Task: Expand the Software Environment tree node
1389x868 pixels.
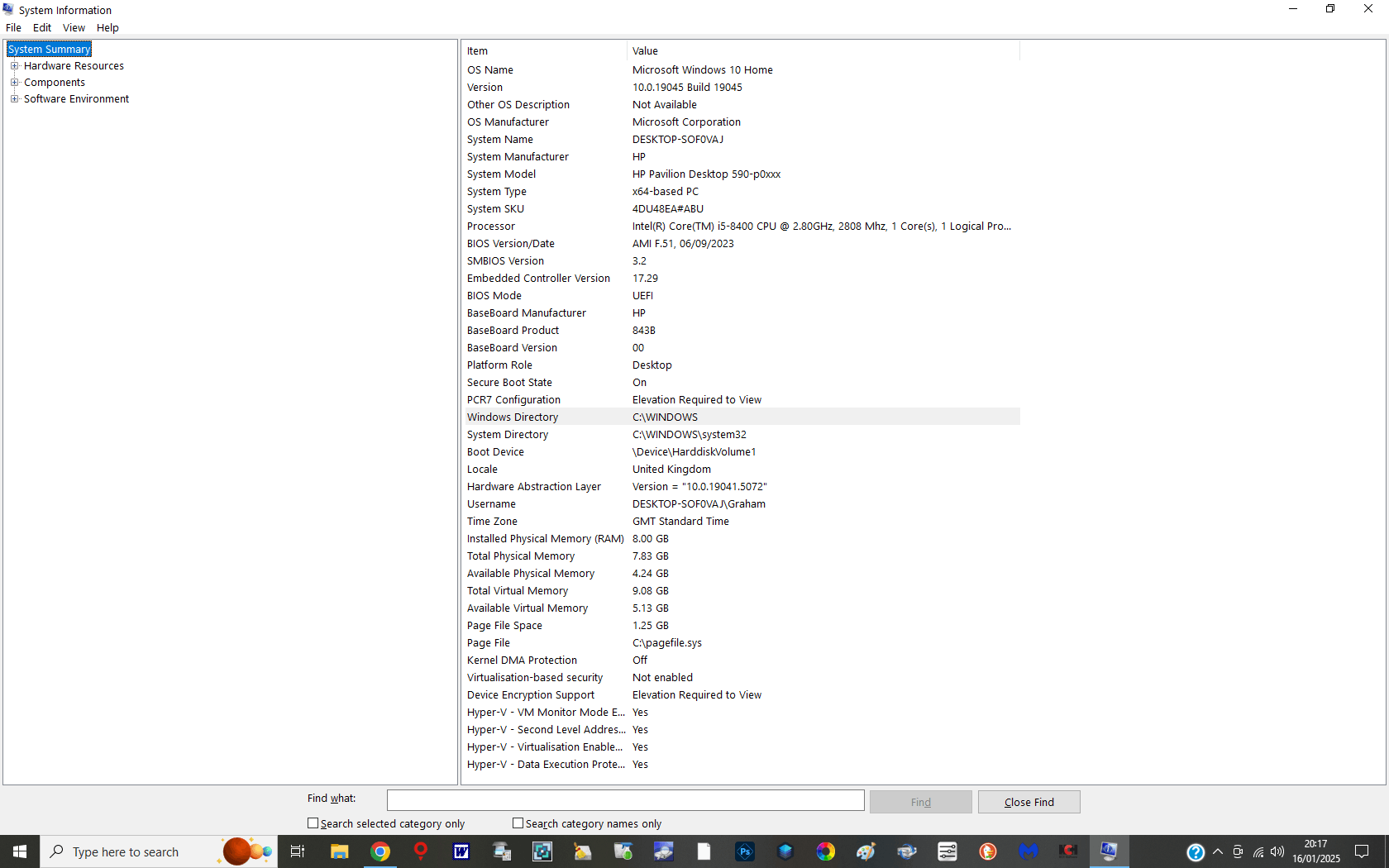Action: 15,98
